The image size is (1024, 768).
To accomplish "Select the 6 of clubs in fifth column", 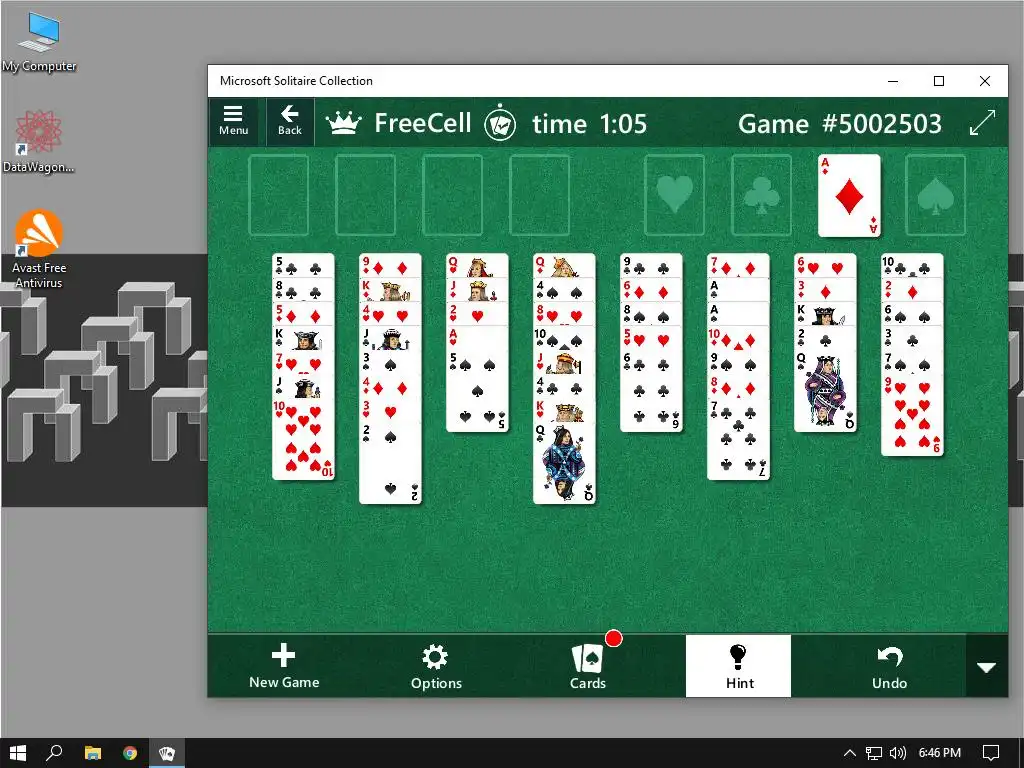I will click(651, 392).
